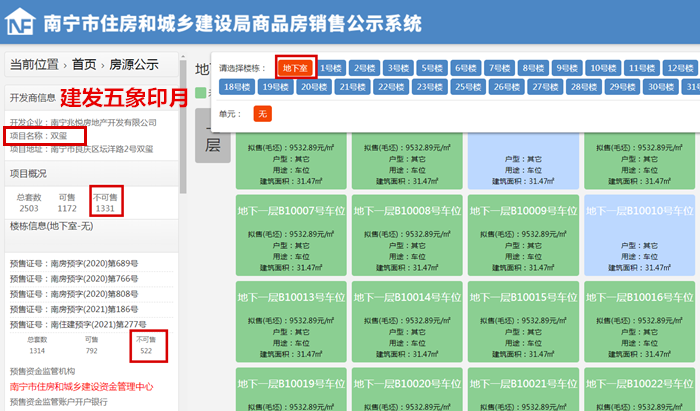Select parking space 地下一层B10009号车位
The image size is (700, 411).
coord(523,235)
